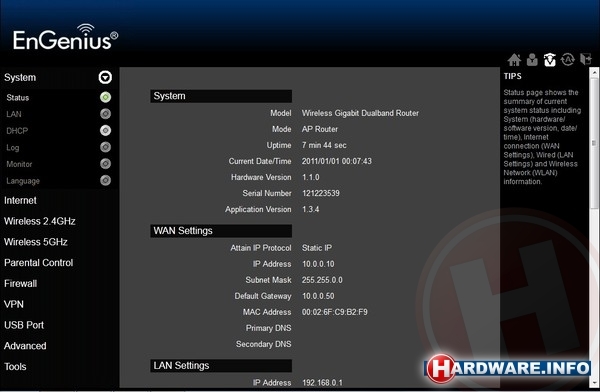Open the Advanced section
The width and height of the screenshot is (600, 392).
(x=25, y=346)
